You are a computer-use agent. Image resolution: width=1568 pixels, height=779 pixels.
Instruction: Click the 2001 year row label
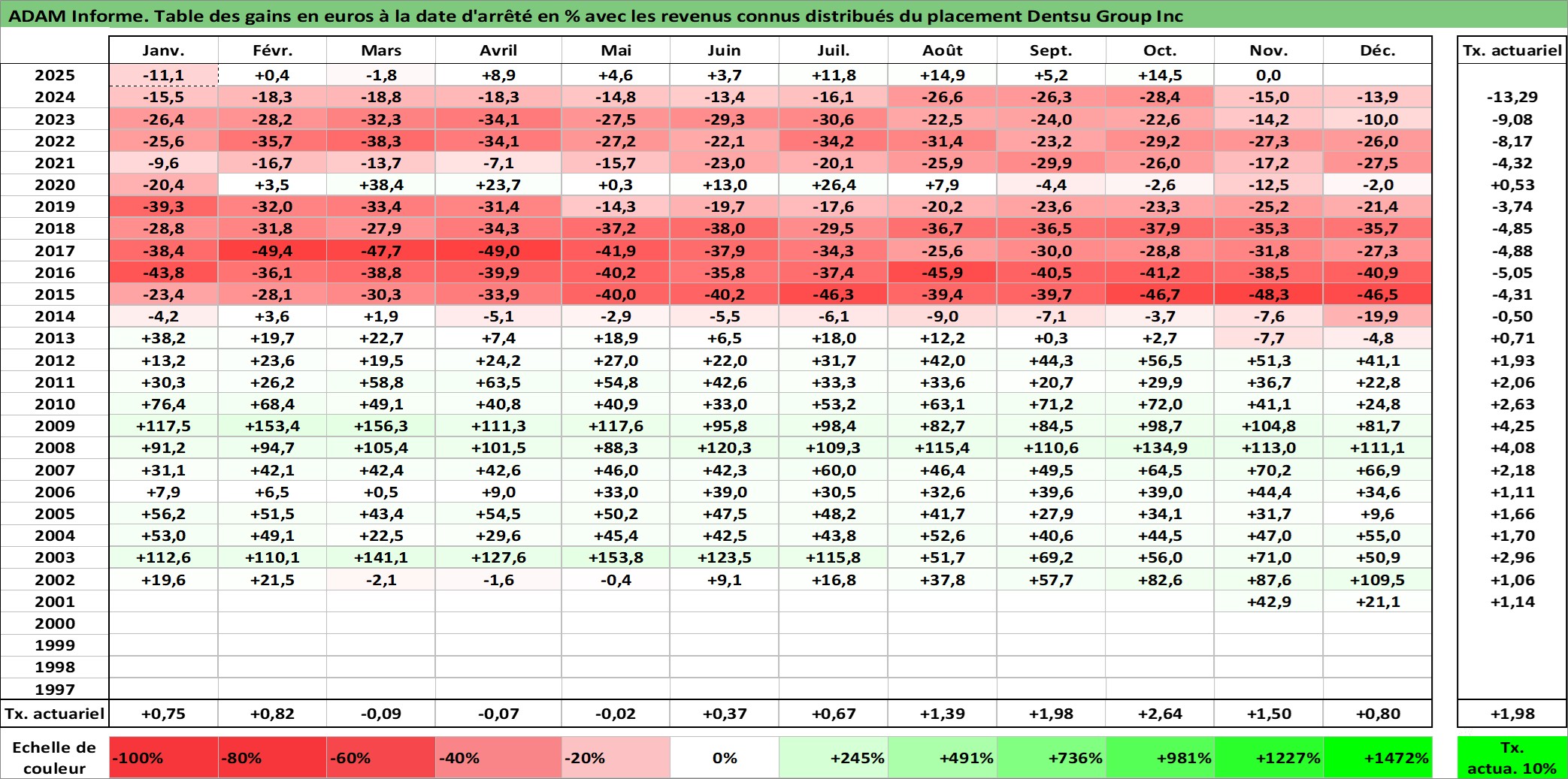coord(55,602)
